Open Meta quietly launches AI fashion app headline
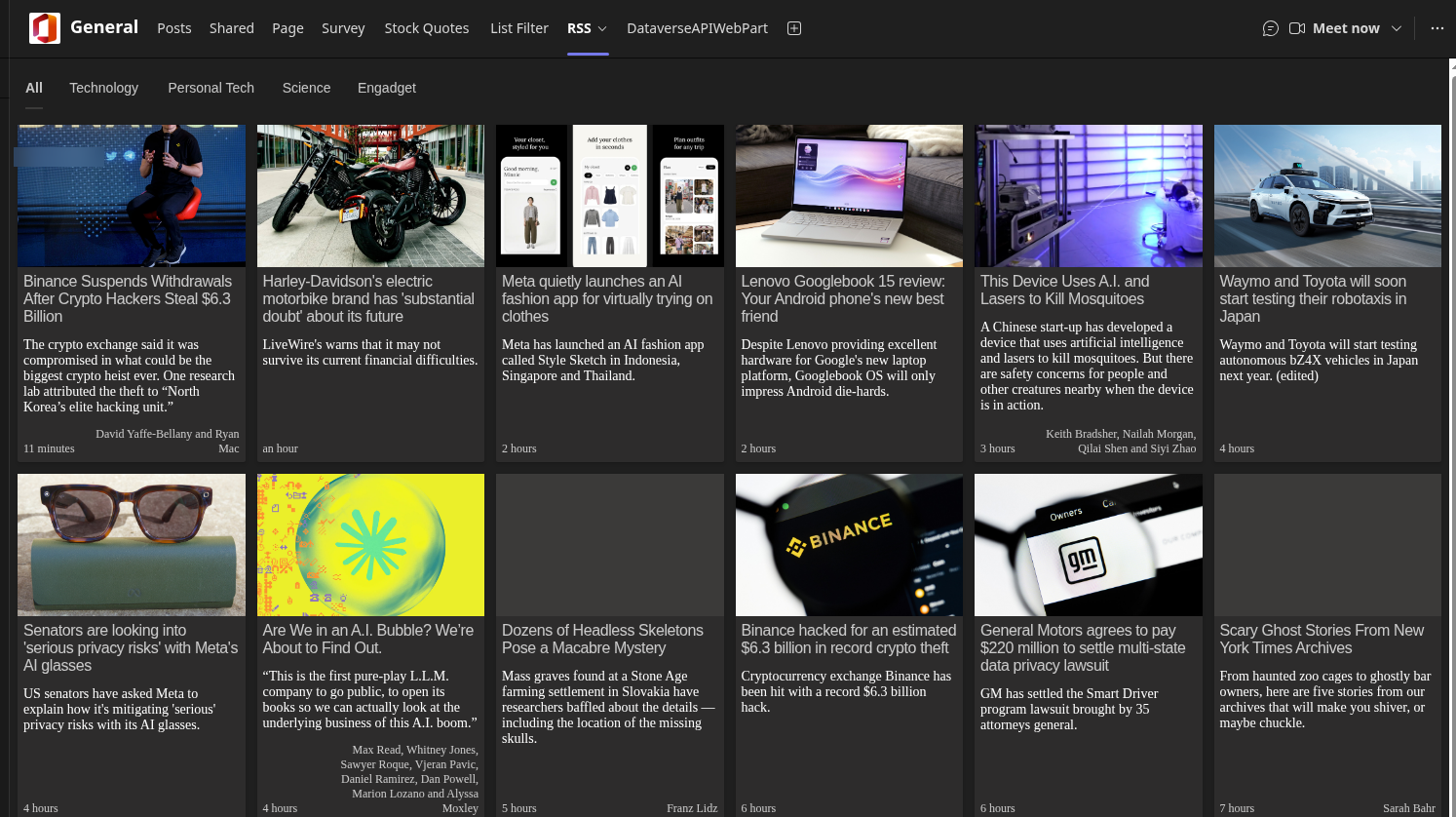The image size is (1456, 817). coord(607,298)
